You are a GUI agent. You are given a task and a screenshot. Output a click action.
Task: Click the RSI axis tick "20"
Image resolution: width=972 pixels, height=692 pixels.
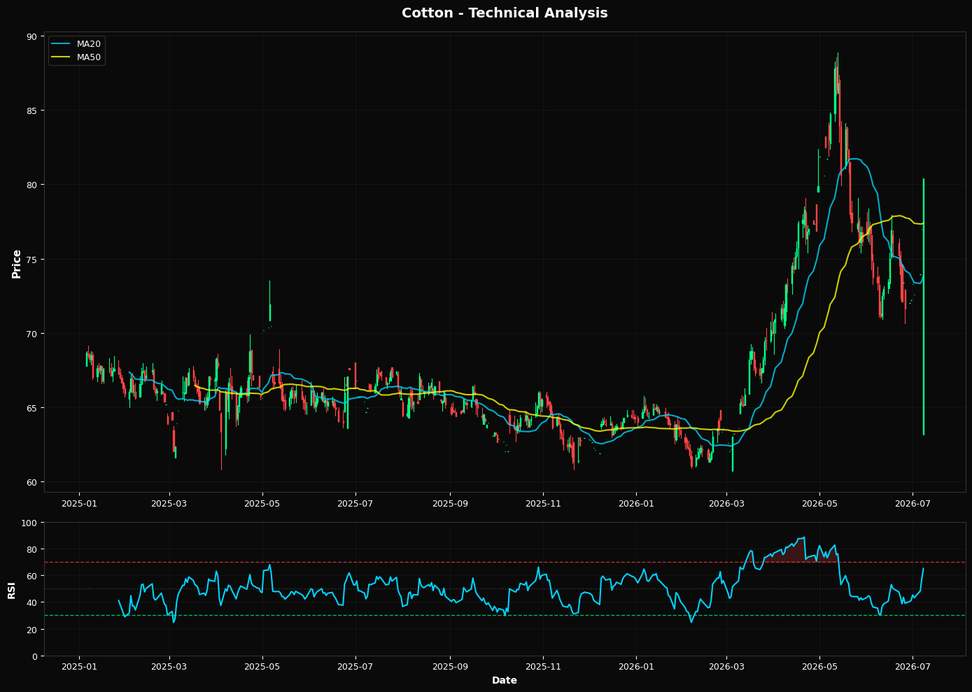(x=32, y=629)
